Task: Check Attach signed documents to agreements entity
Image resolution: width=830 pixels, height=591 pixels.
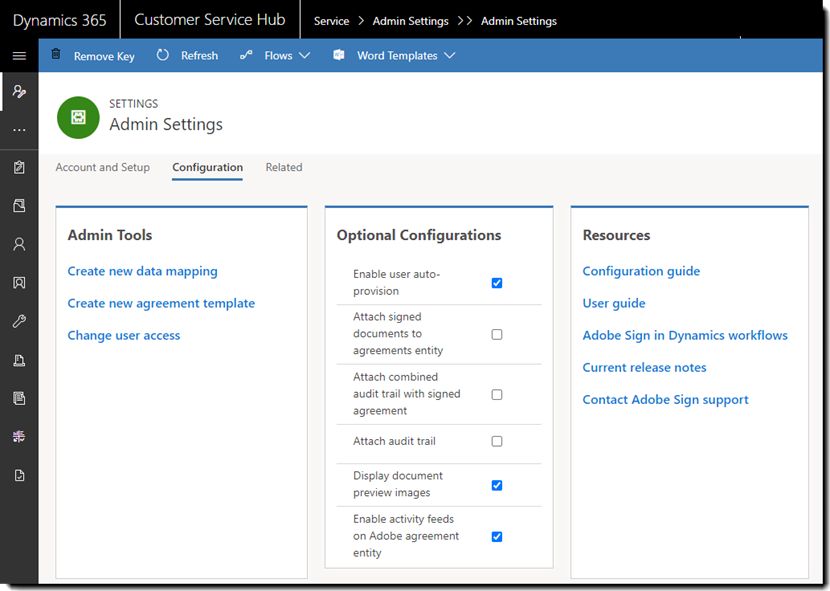Action: [497, 334]
